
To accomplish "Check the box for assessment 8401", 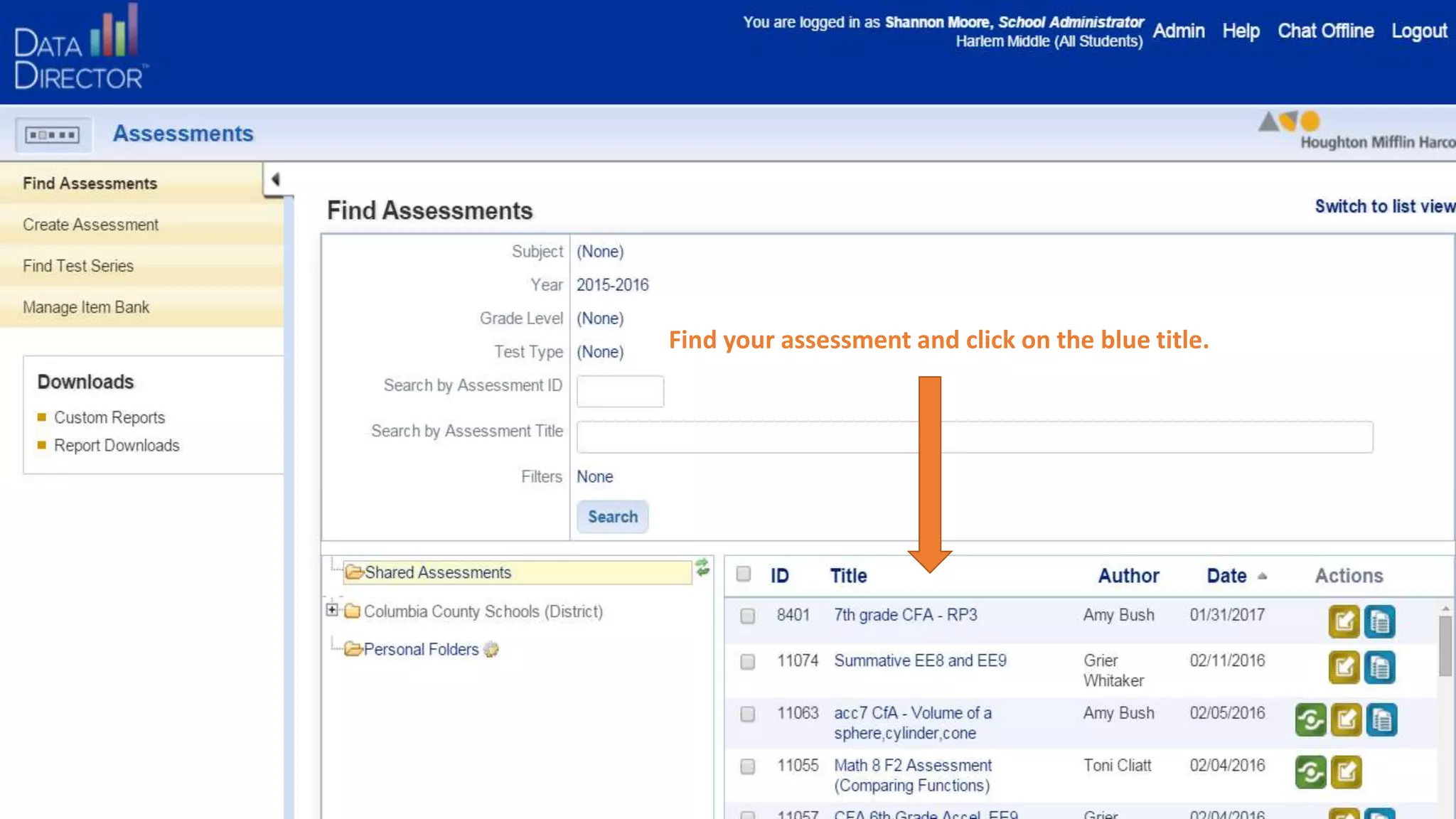I will pyautogui.click(x=747, y=616).
